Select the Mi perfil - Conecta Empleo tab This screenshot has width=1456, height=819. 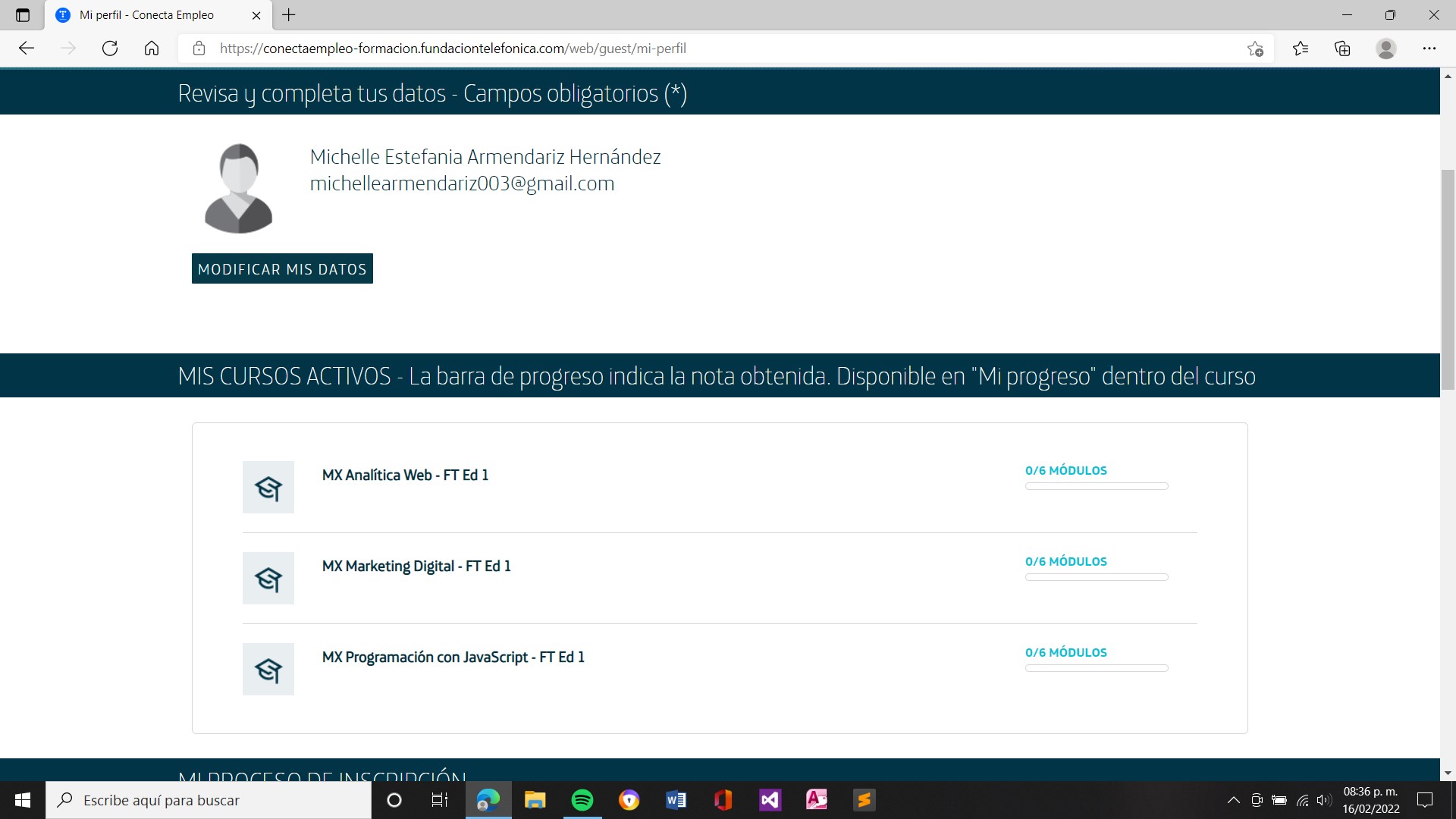[x=158, y=15]
